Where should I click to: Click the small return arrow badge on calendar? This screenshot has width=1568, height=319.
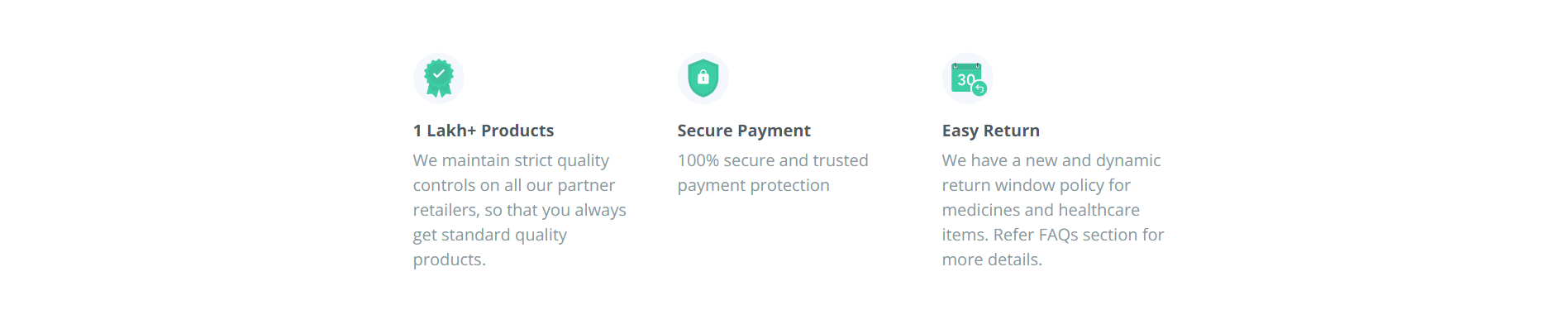(979, 88)
